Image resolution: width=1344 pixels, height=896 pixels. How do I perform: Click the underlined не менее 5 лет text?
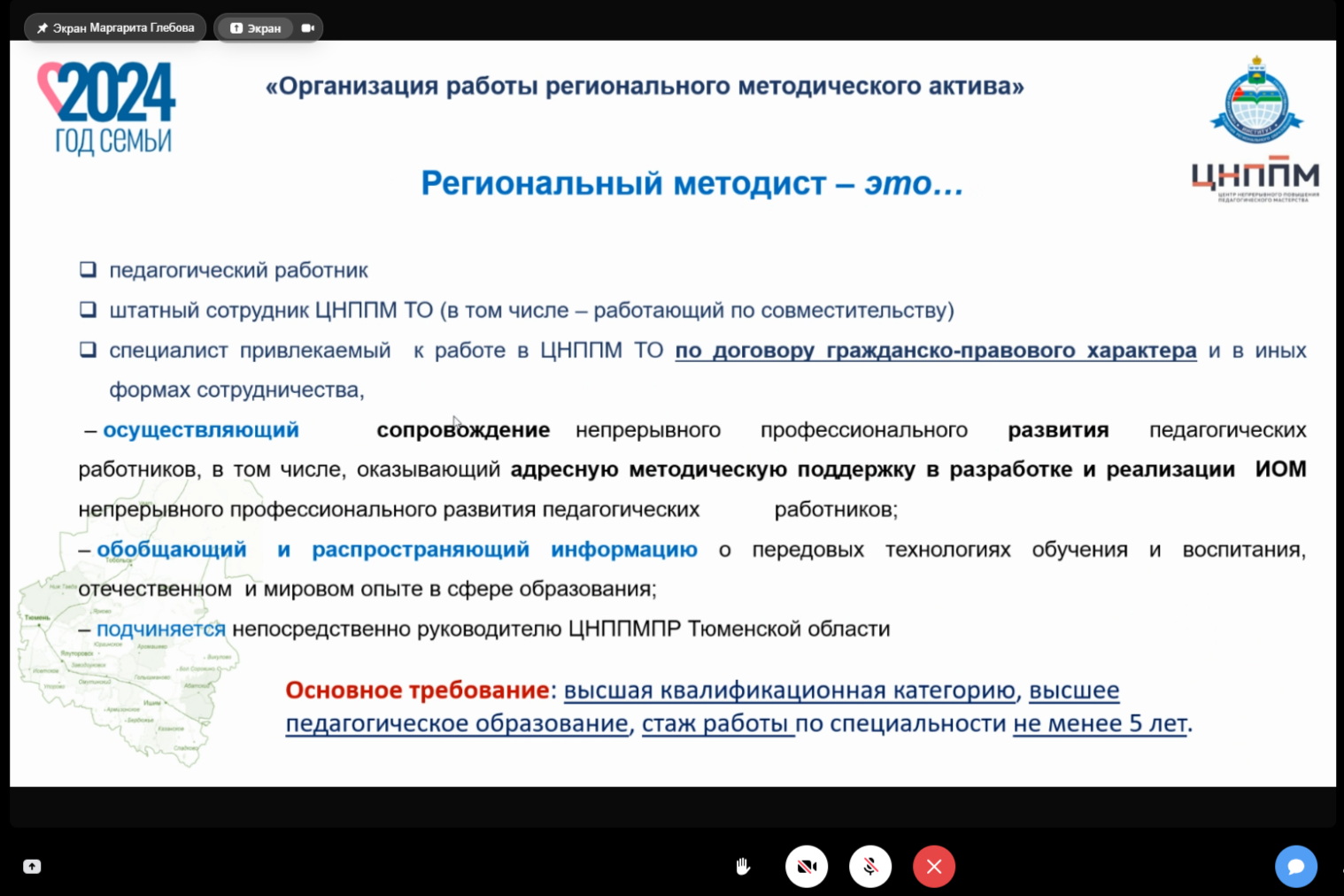click(1100, 723)
